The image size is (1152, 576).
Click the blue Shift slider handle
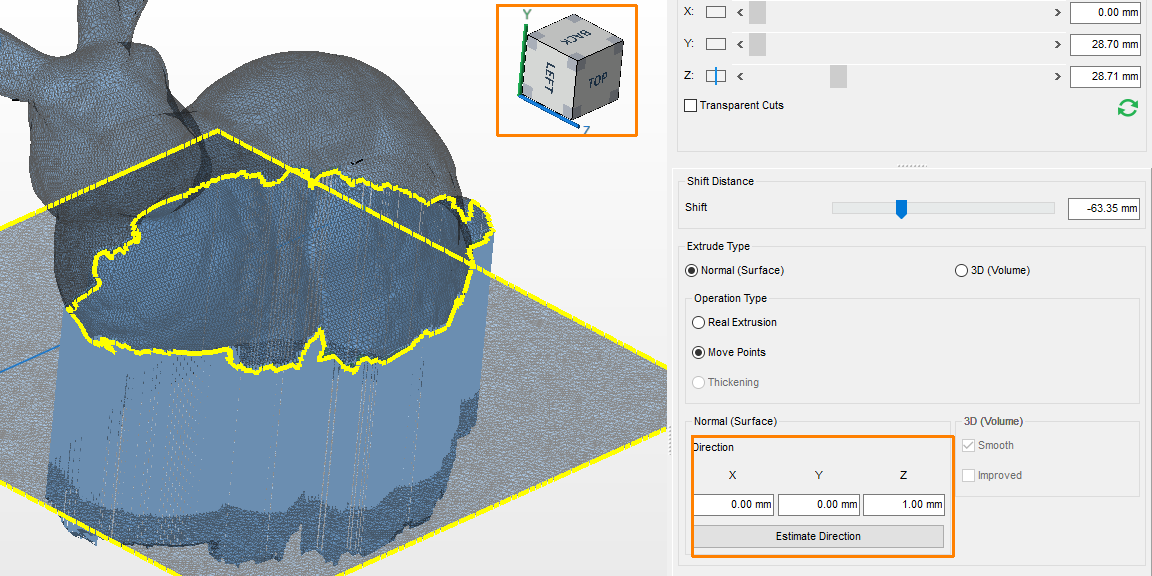(902, 208)
